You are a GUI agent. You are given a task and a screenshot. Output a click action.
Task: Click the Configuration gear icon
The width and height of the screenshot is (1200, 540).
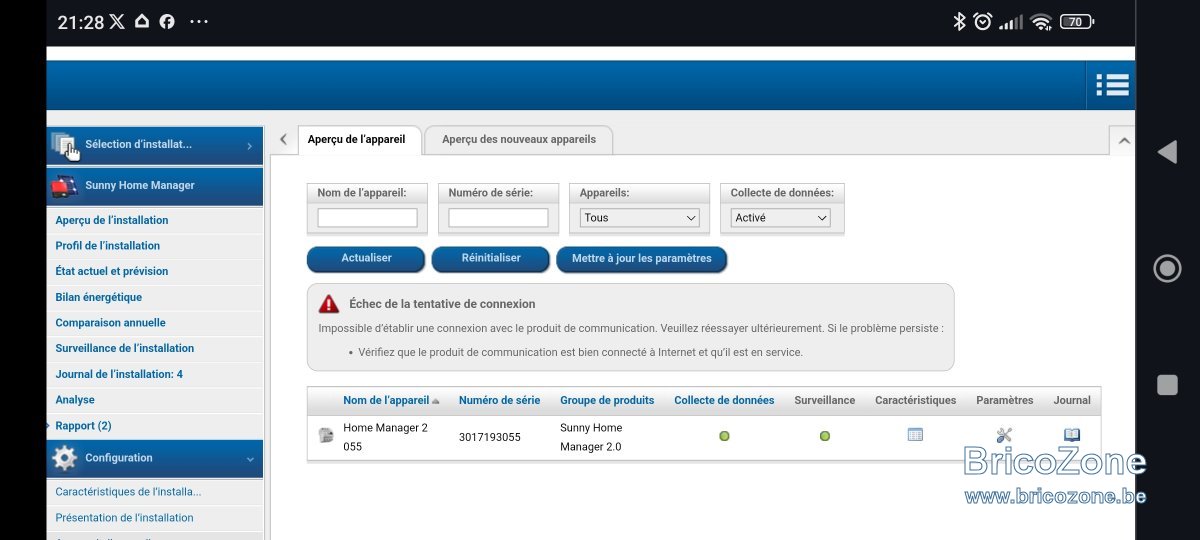pos(64,458)
